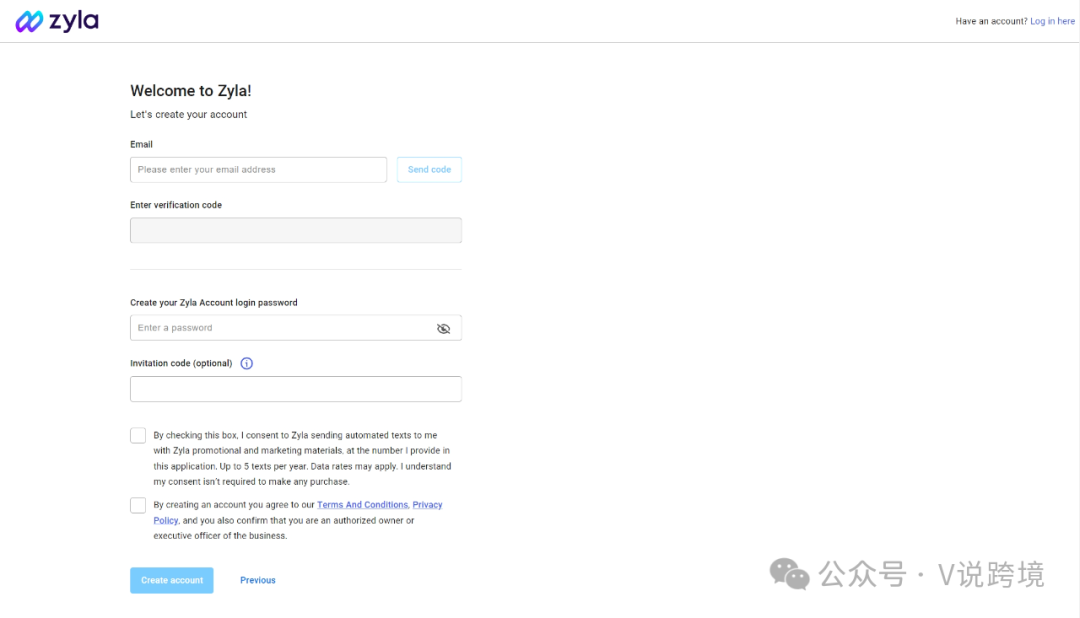The image size is (1080, 618).
Task: Click the 'Email' field label
Action: pos(141,145)
